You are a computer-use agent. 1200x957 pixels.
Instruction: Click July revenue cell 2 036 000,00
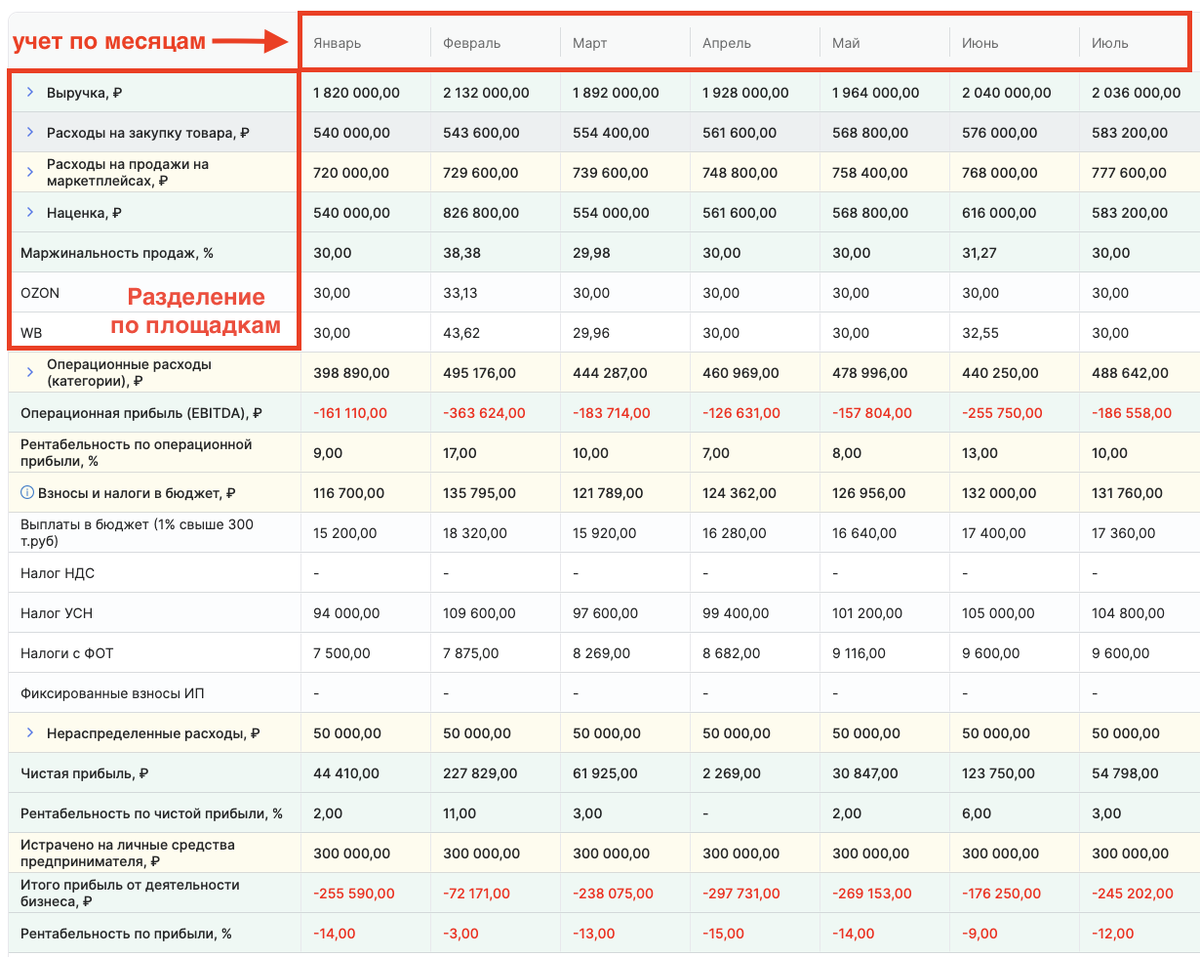point(1136,93)
